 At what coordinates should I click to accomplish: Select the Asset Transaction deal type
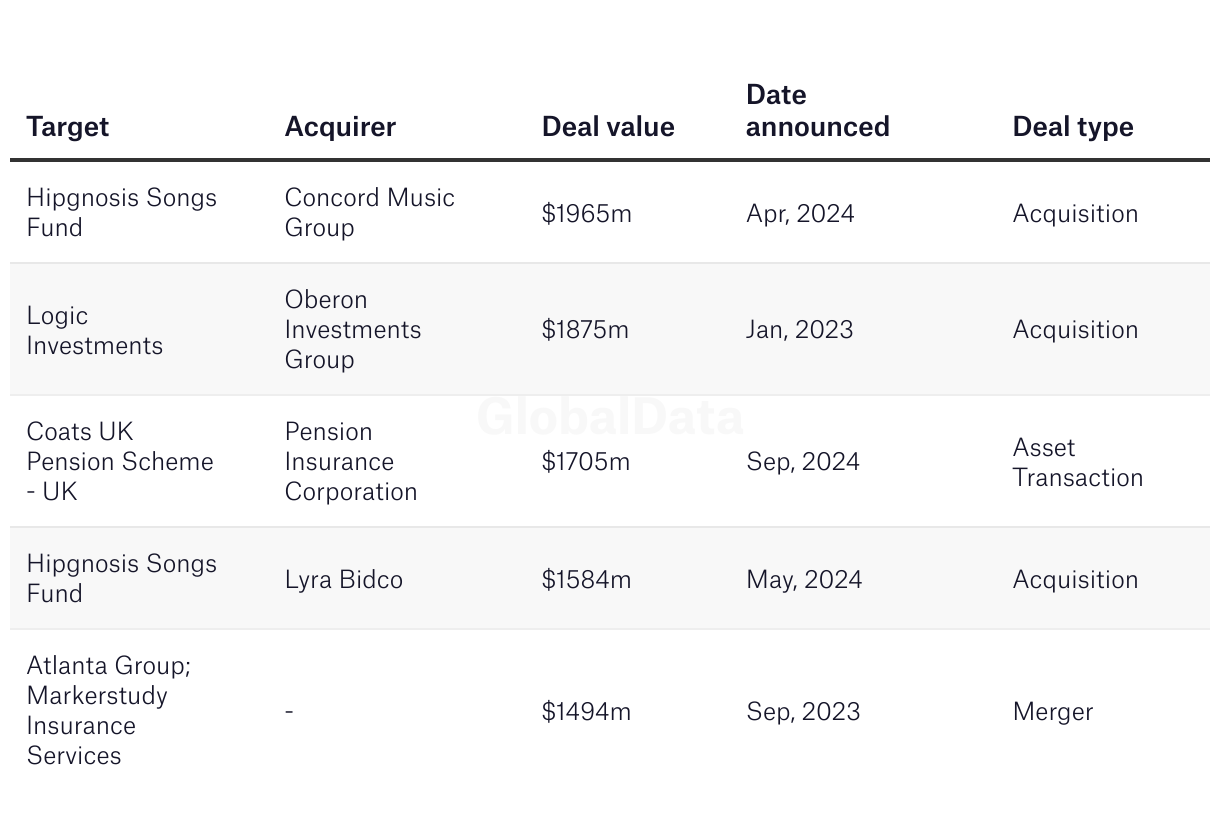coord(1077,462)
